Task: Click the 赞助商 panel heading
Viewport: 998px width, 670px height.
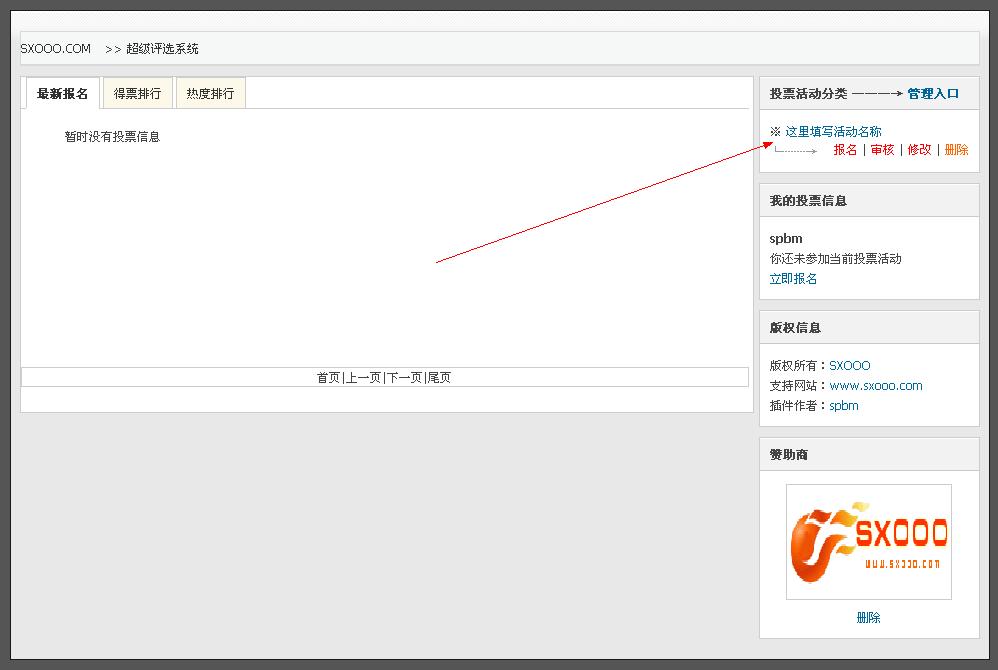Action: [x=789, y=454]
